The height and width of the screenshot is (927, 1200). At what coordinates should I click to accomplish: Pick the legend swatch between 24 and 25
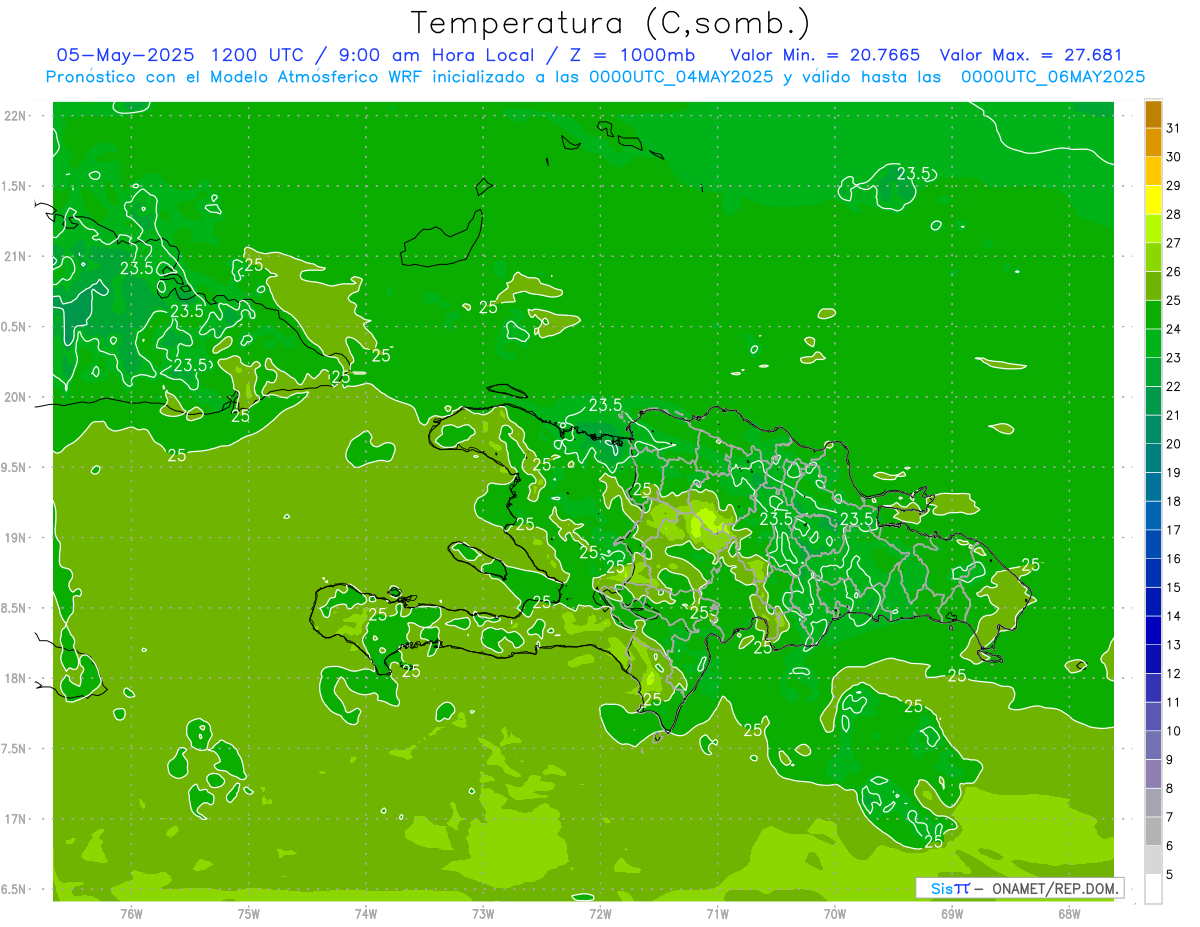[x=1153, y=314]
